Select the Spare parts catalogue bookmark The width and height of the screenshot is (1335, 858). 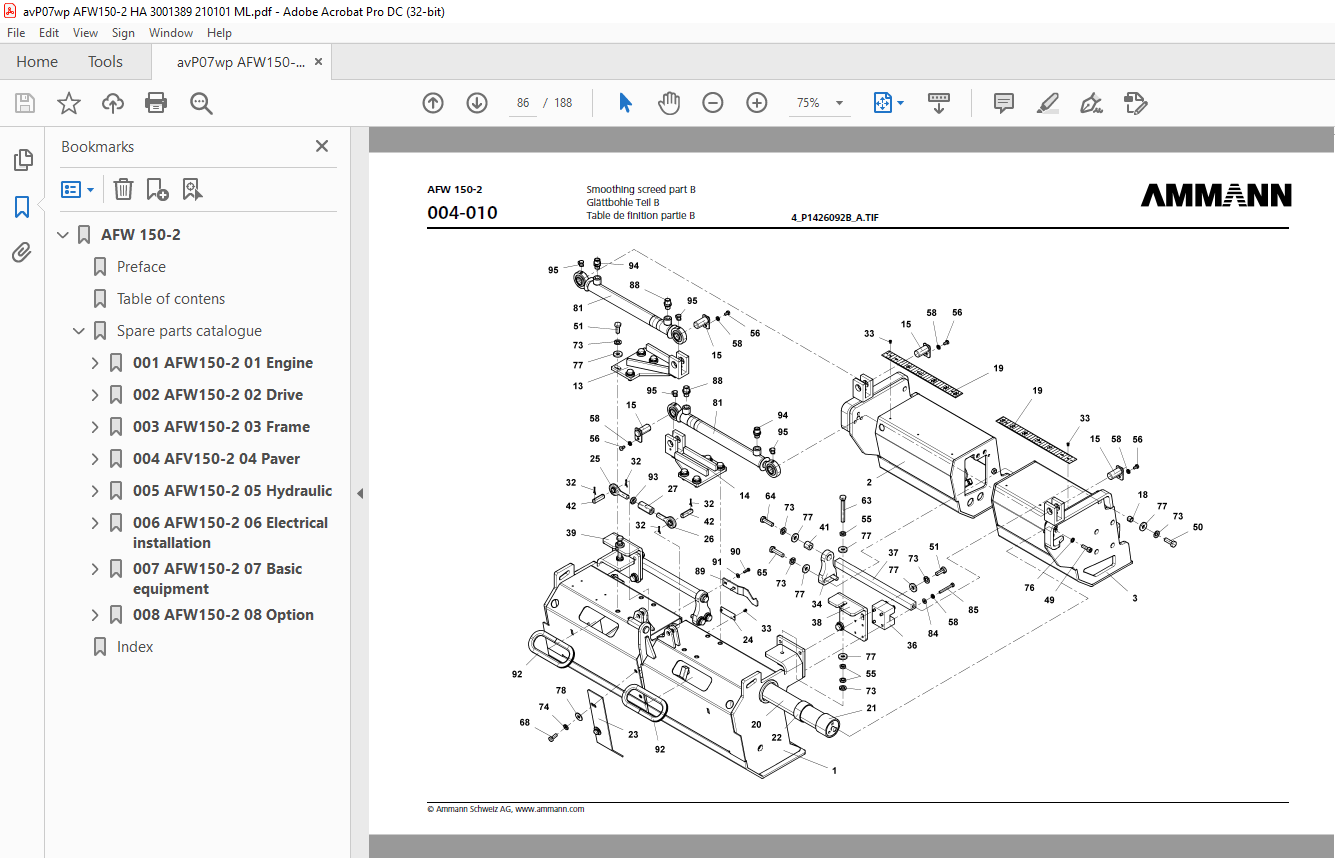189,331
